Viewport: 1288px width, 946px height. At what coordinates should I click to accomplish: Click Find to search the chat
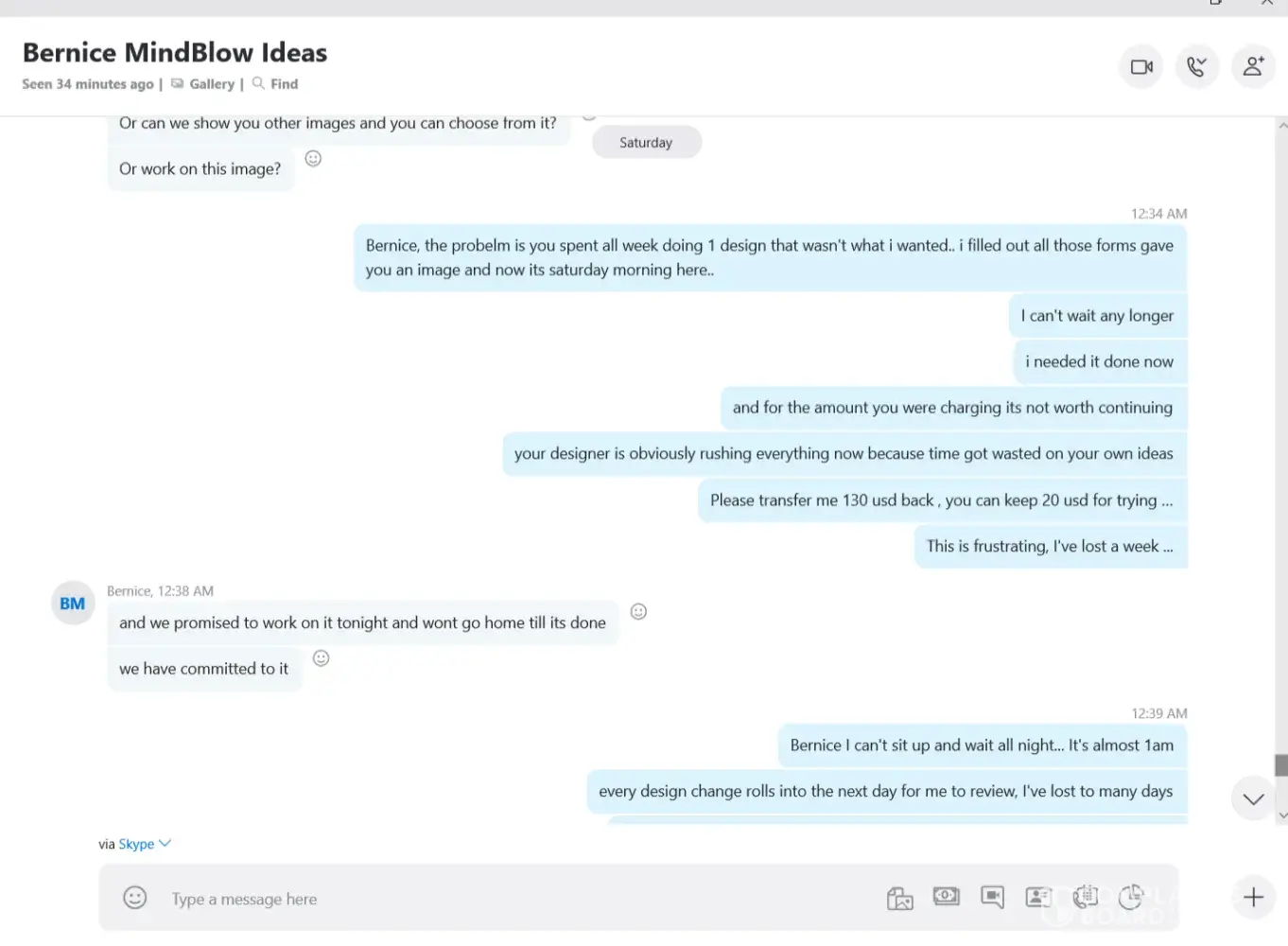point(284,84)
